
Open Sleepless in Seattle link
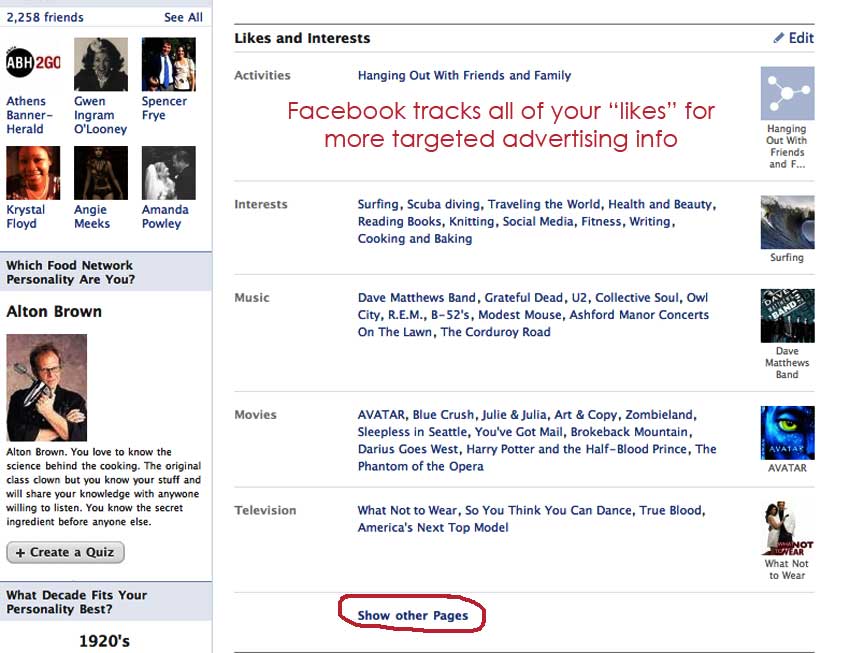413,431
